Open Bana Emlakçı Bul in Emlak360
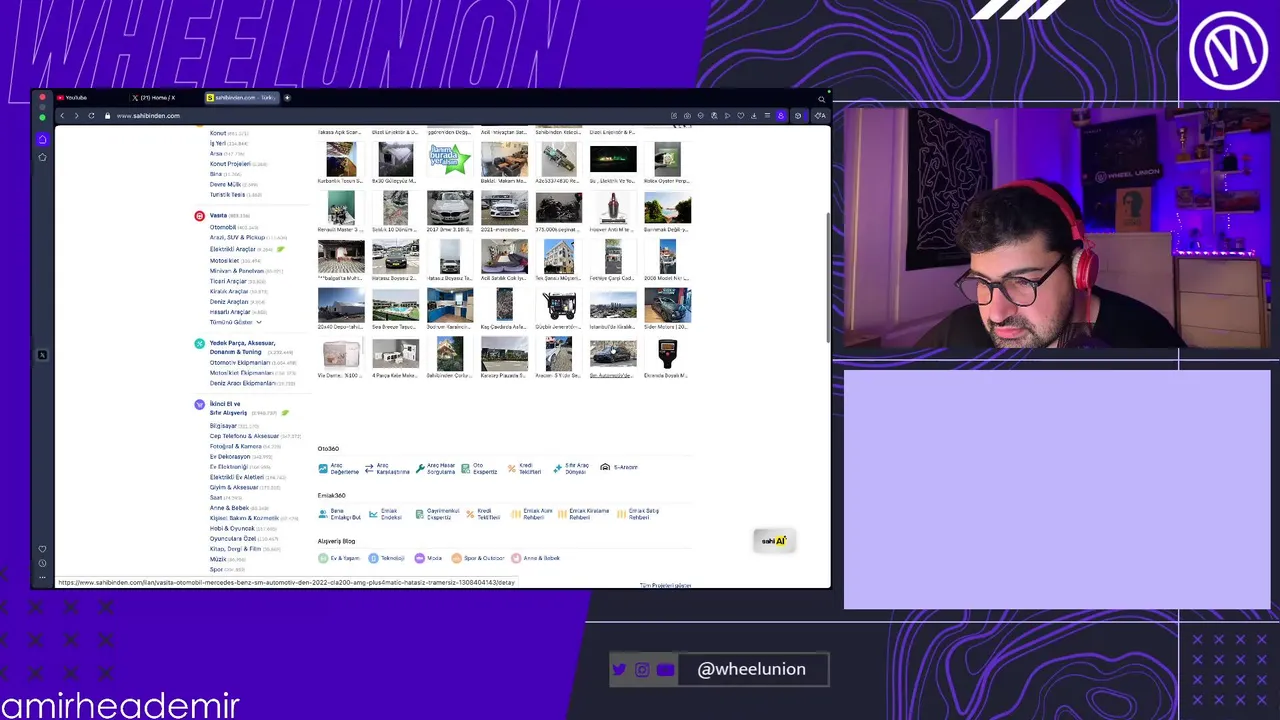 click(x=339, y=514)
